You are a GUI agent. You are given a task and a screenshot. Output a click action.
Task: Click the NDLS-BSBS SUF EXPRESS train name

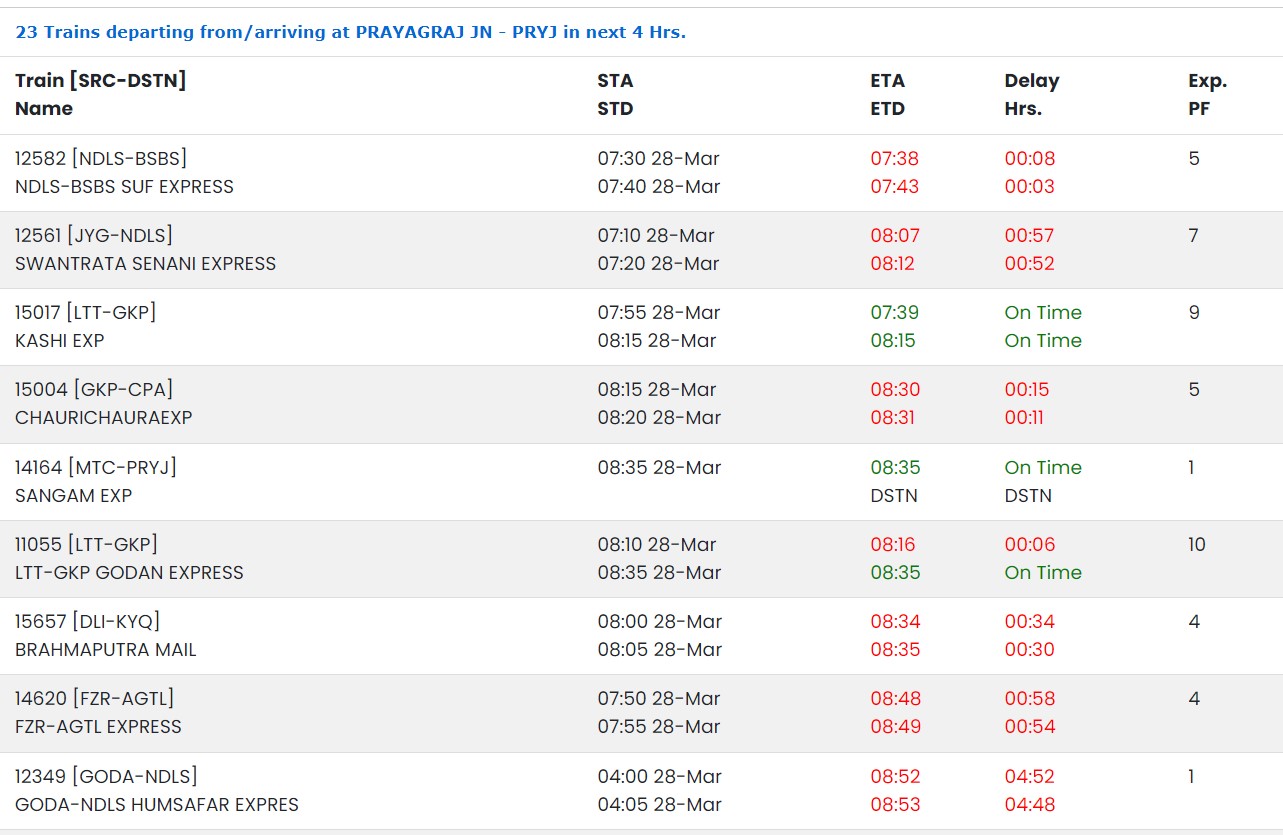(124, 186)
